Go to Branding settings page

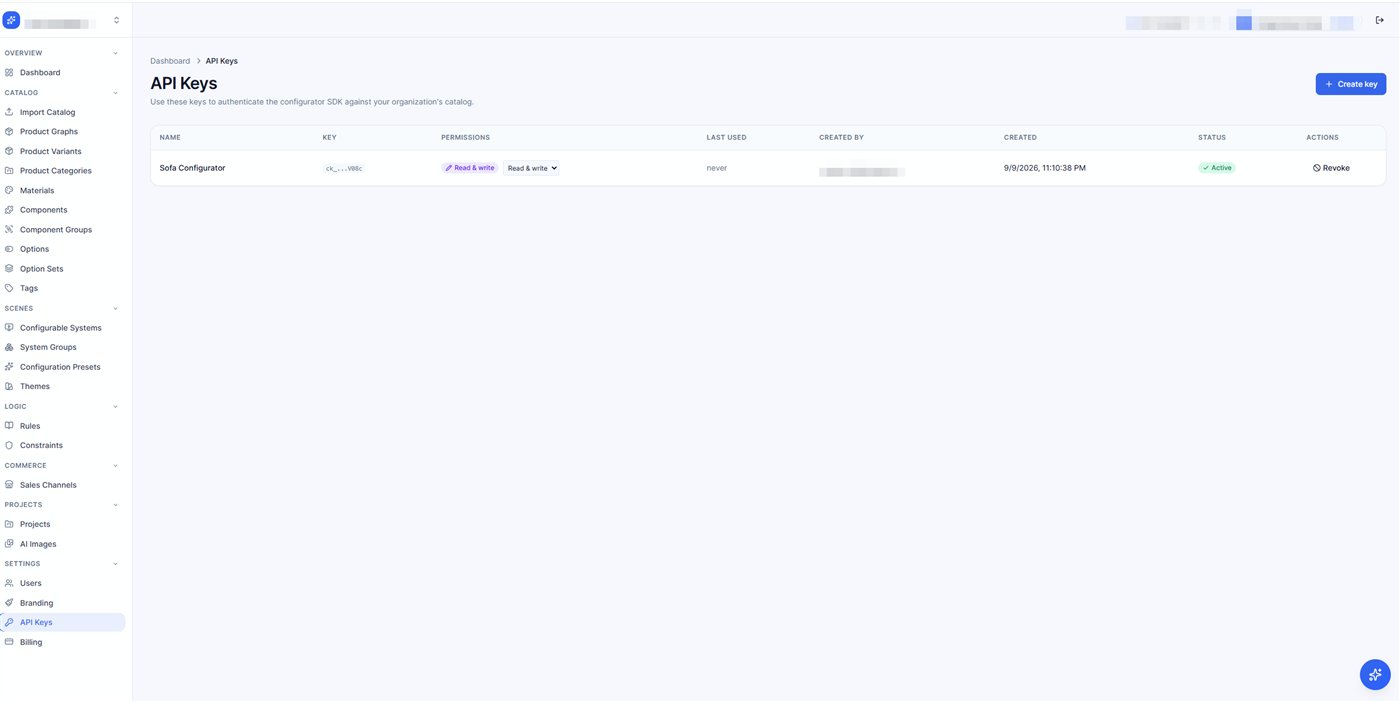[63, 603]
